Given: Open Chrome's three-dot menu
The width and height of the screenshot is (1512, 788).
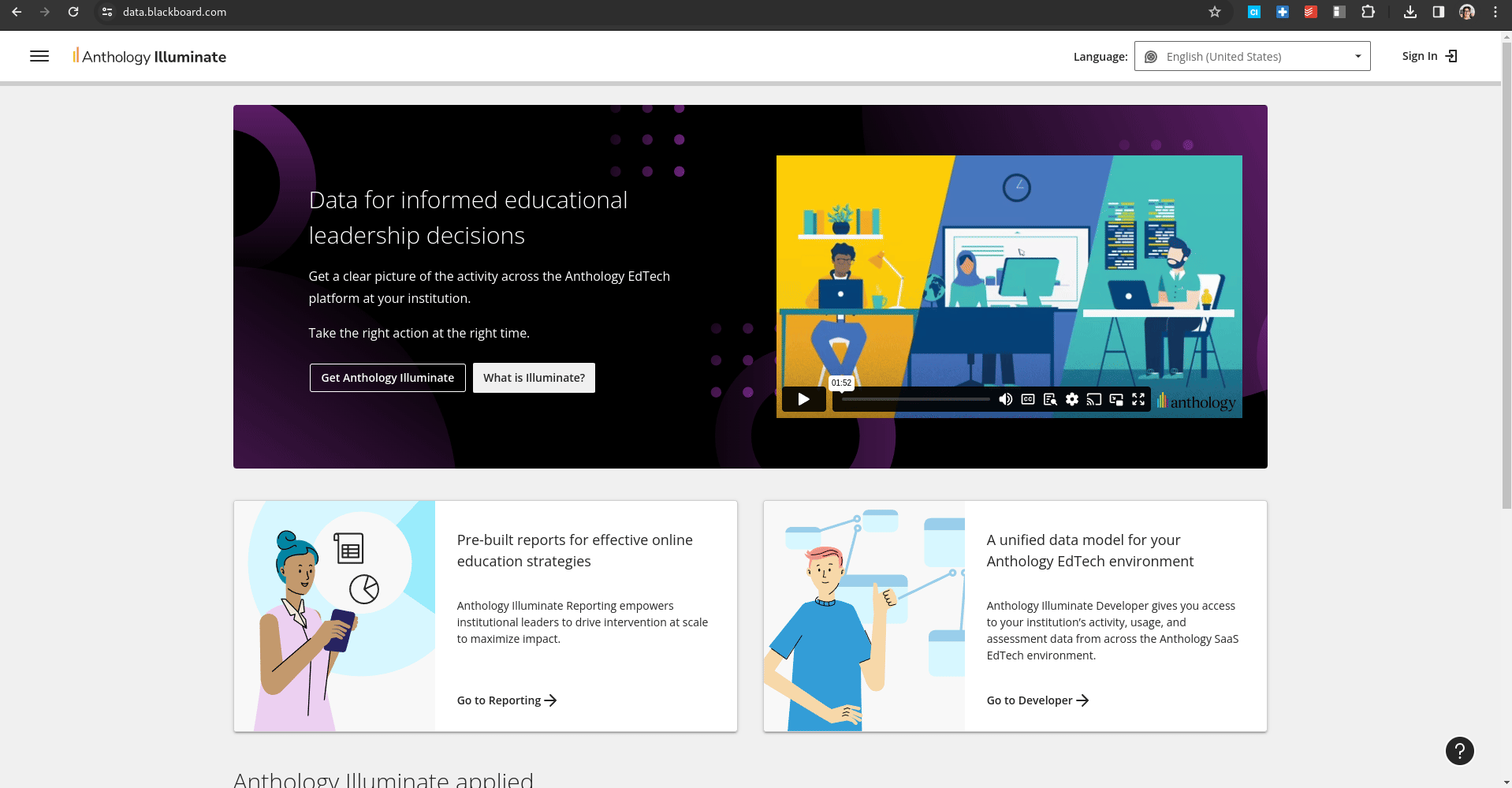Looking at the screenshot, I should [x=1495, y=12].
